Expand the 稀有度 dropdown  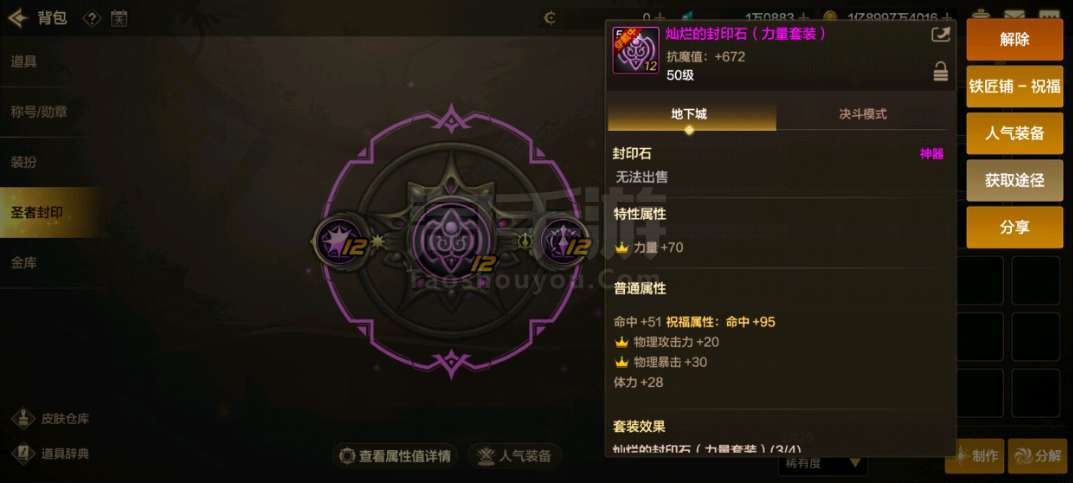click(x=823, y=465)
